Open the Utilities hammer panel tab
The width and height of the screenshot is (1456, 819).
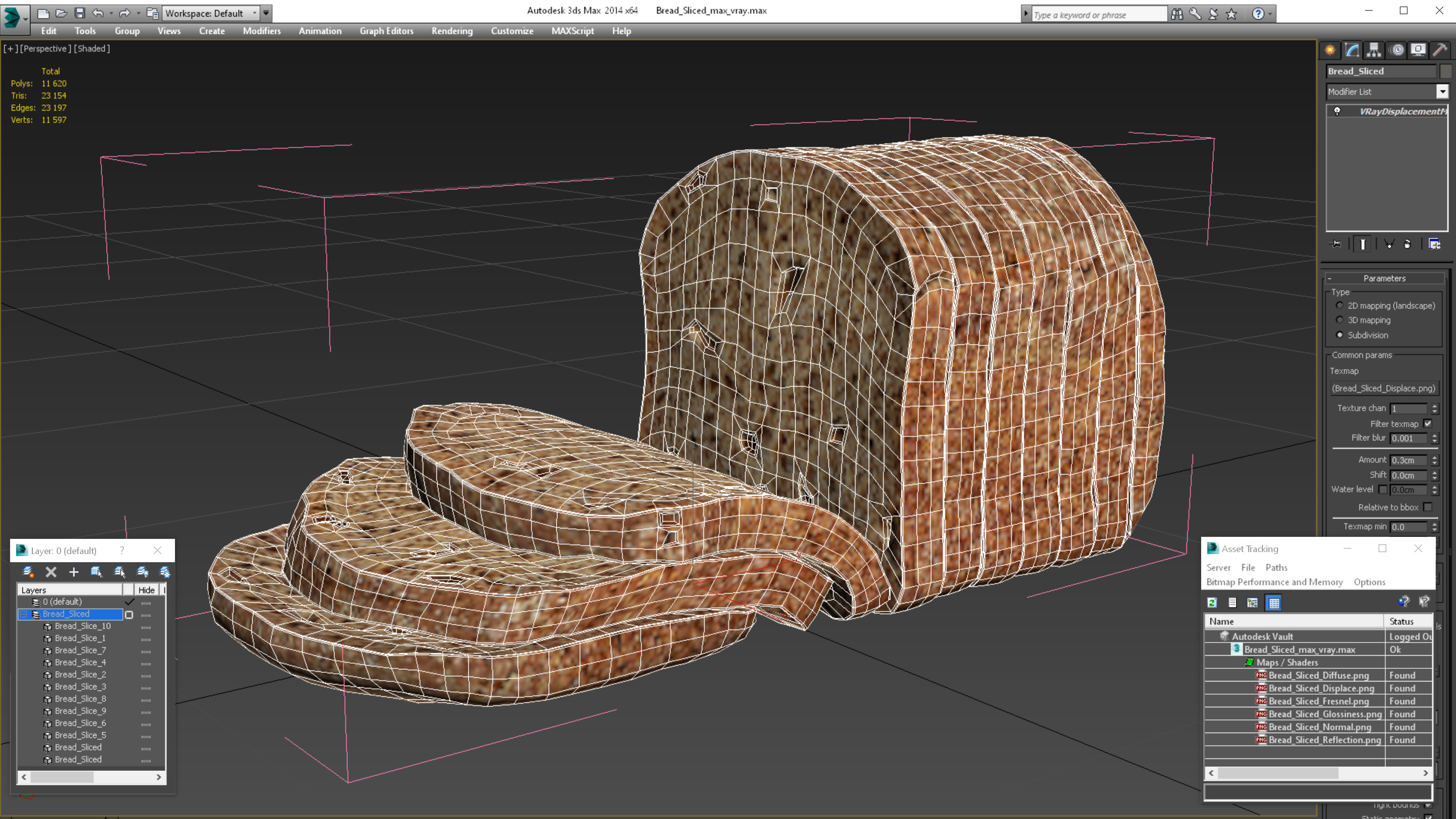click(1440, 50)
